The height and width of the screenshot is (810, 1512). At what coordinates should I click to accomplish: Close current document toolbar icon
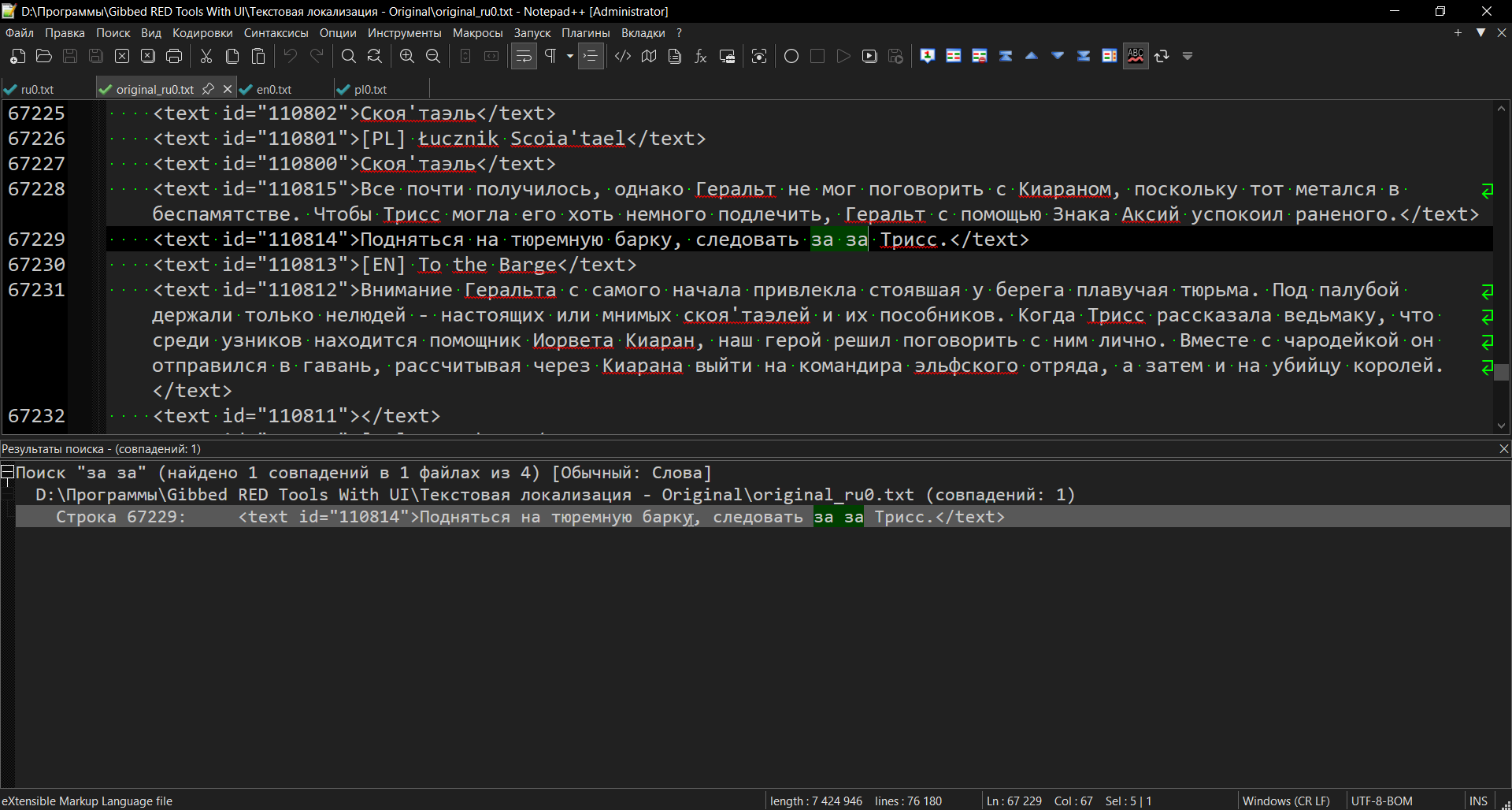coord(122,56)
